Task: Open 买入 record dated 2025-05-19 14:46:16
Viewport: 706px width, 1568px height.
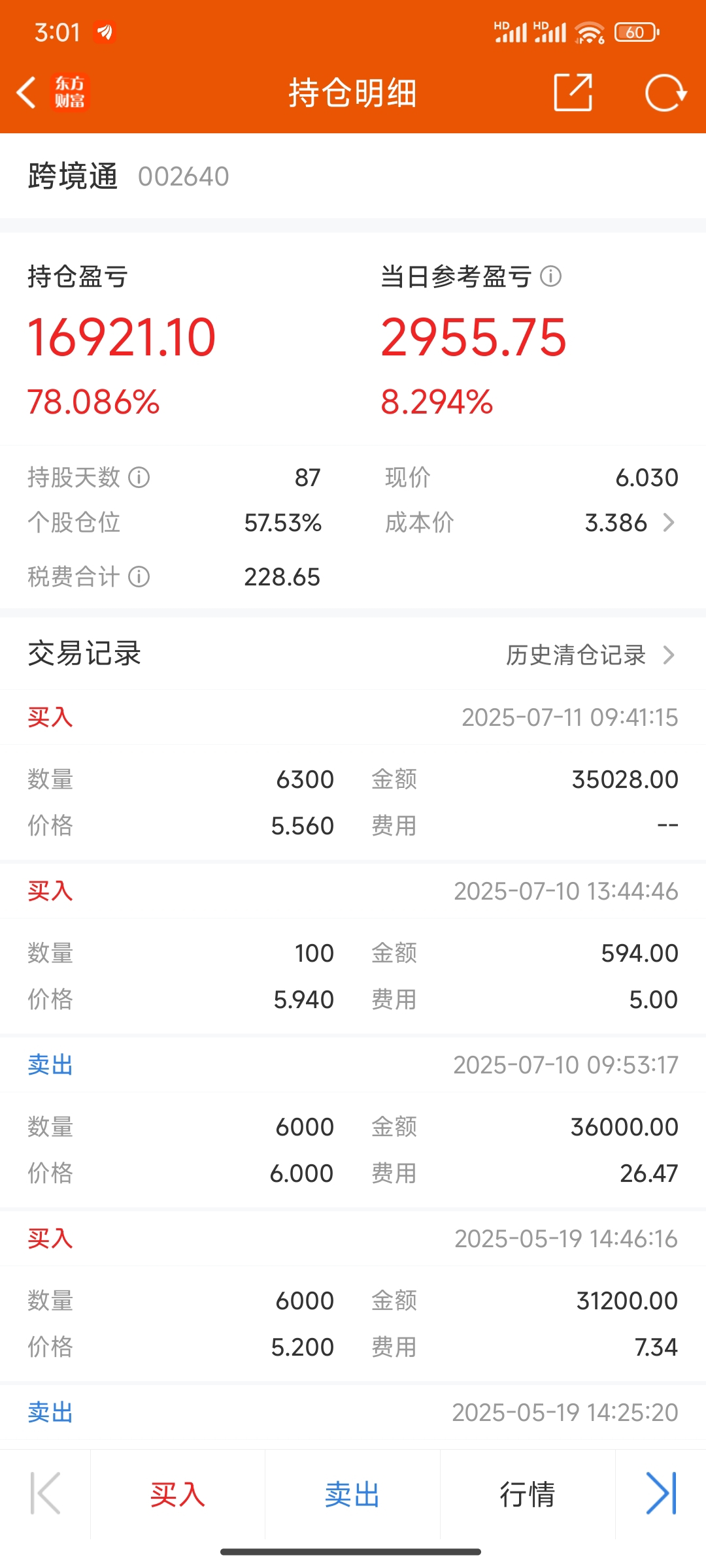Action: [353, 1298]
